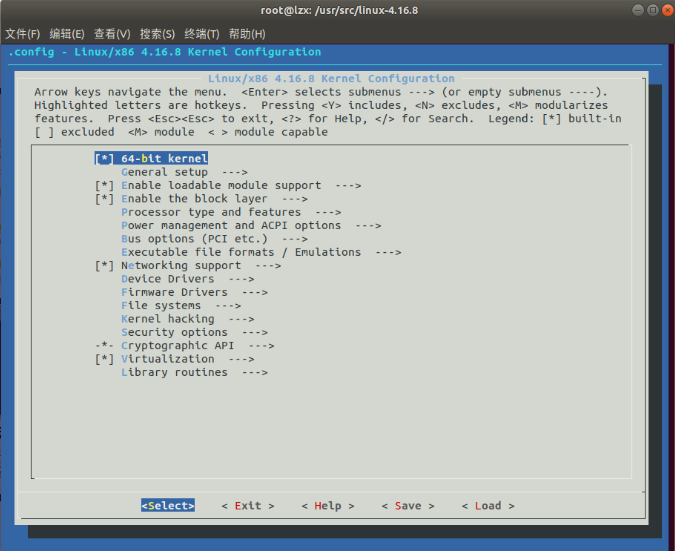
Task: Expand Library routines submenu arrow
Action: click(x=255, y=372)
